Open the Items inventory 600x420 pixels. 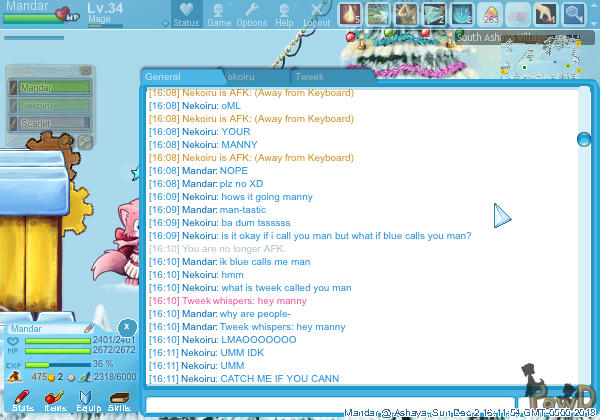click(54, 401)
